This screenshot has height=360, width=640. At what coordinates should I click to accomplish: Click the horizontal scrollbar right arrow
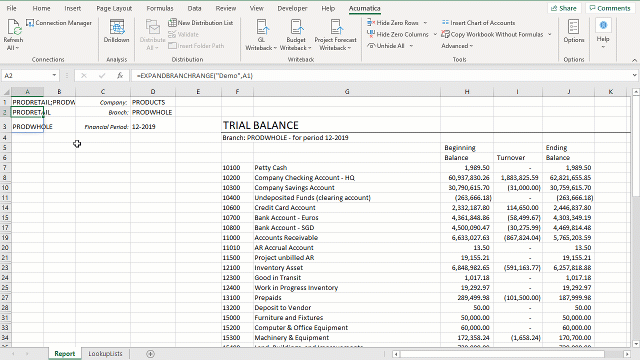point(627,354)
